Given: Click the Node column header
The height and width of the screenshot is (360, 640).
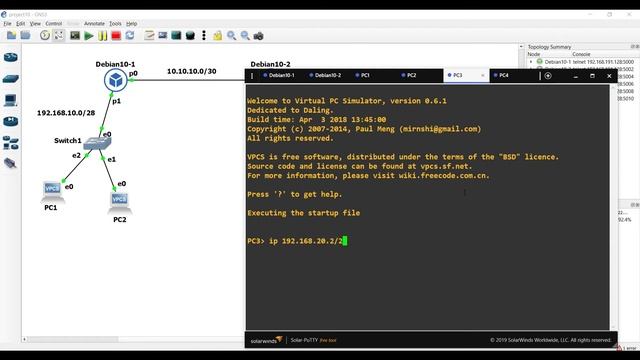Looking at the screenshot, I should (x=533, y=54).
